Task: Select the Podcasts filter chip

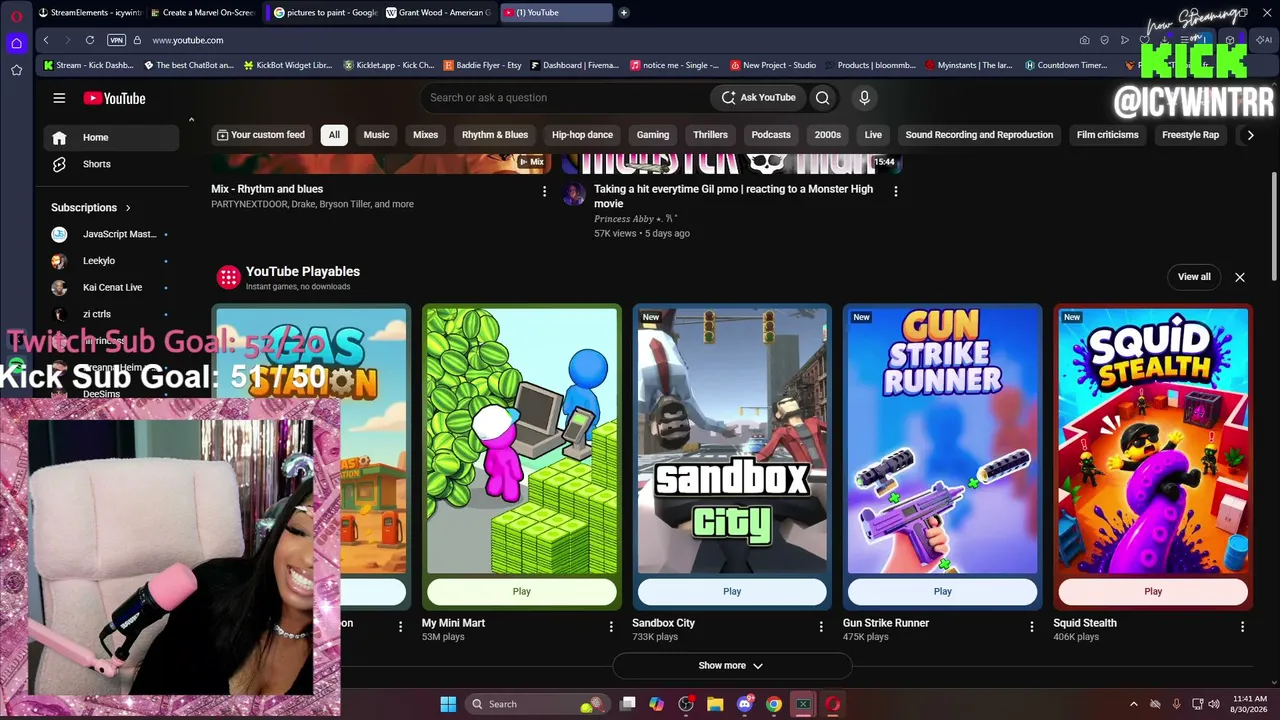Action: point(771,135)
